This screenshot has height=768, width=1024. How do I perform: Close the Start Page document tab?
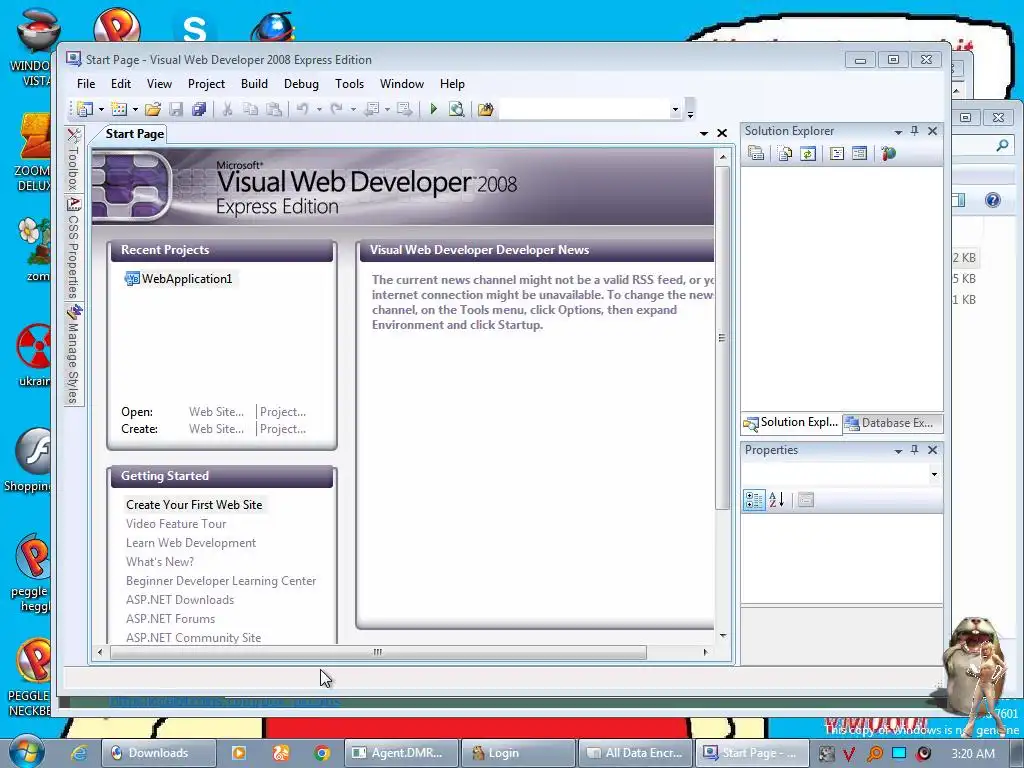(722, 133)
